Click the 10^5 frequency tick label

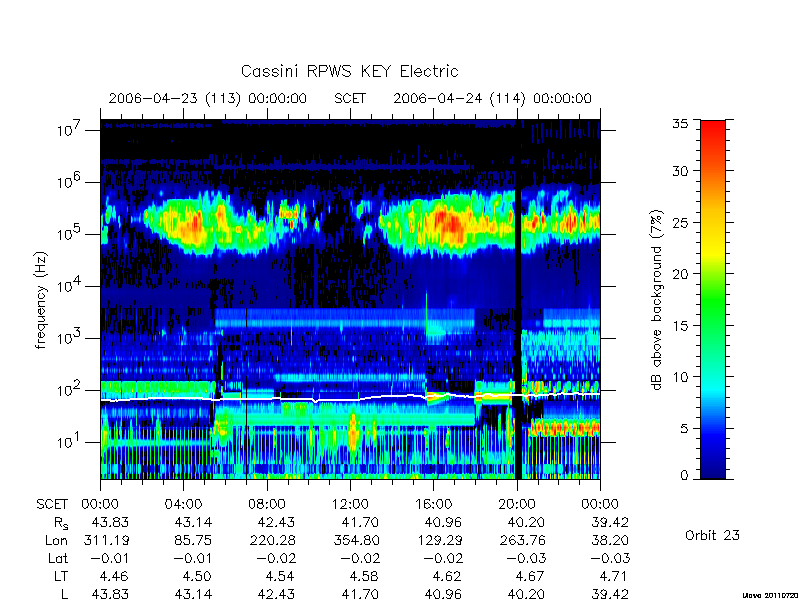(69, 233)
